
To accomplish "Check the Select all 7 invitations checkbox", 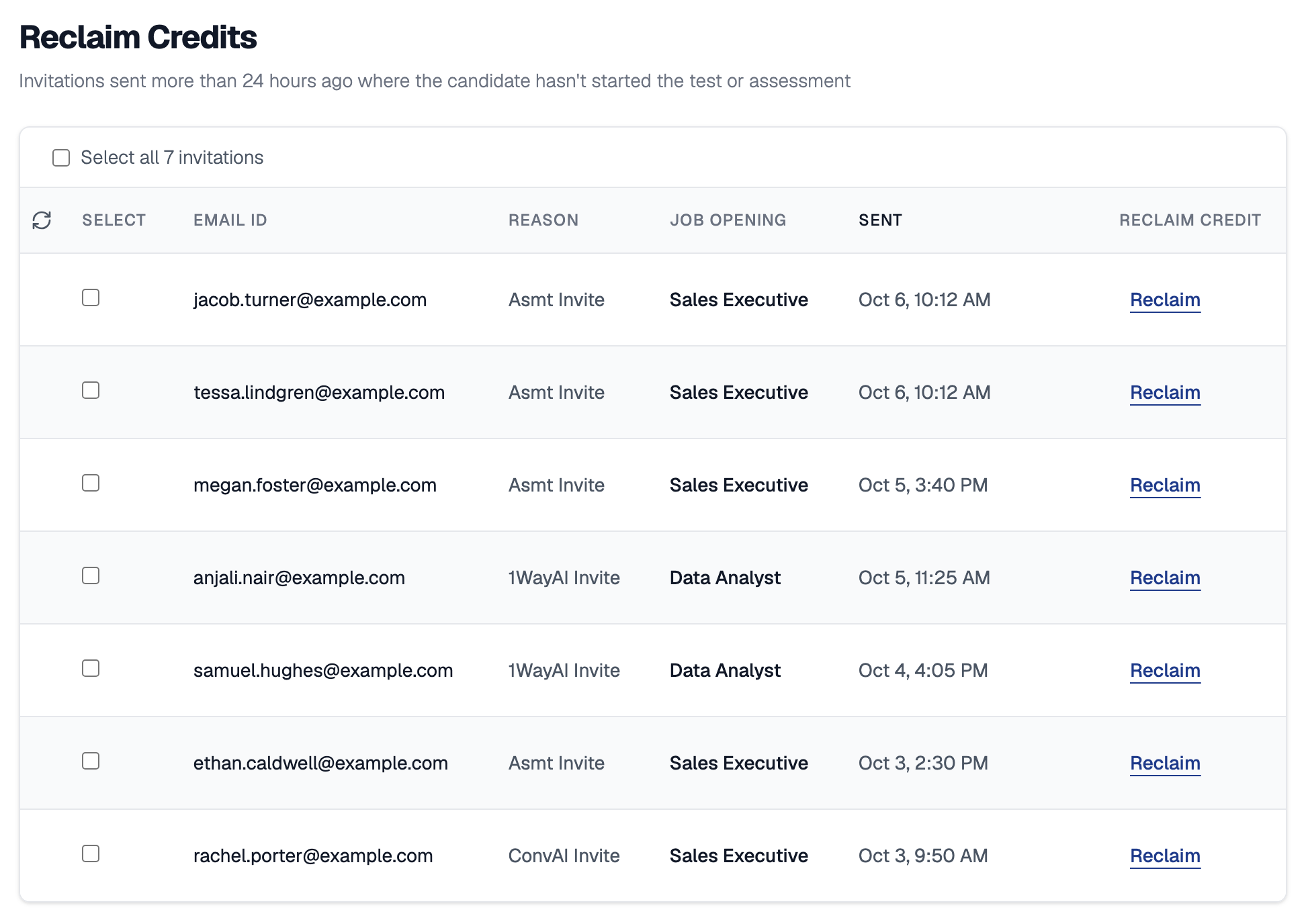I will (x=61, y=158).
